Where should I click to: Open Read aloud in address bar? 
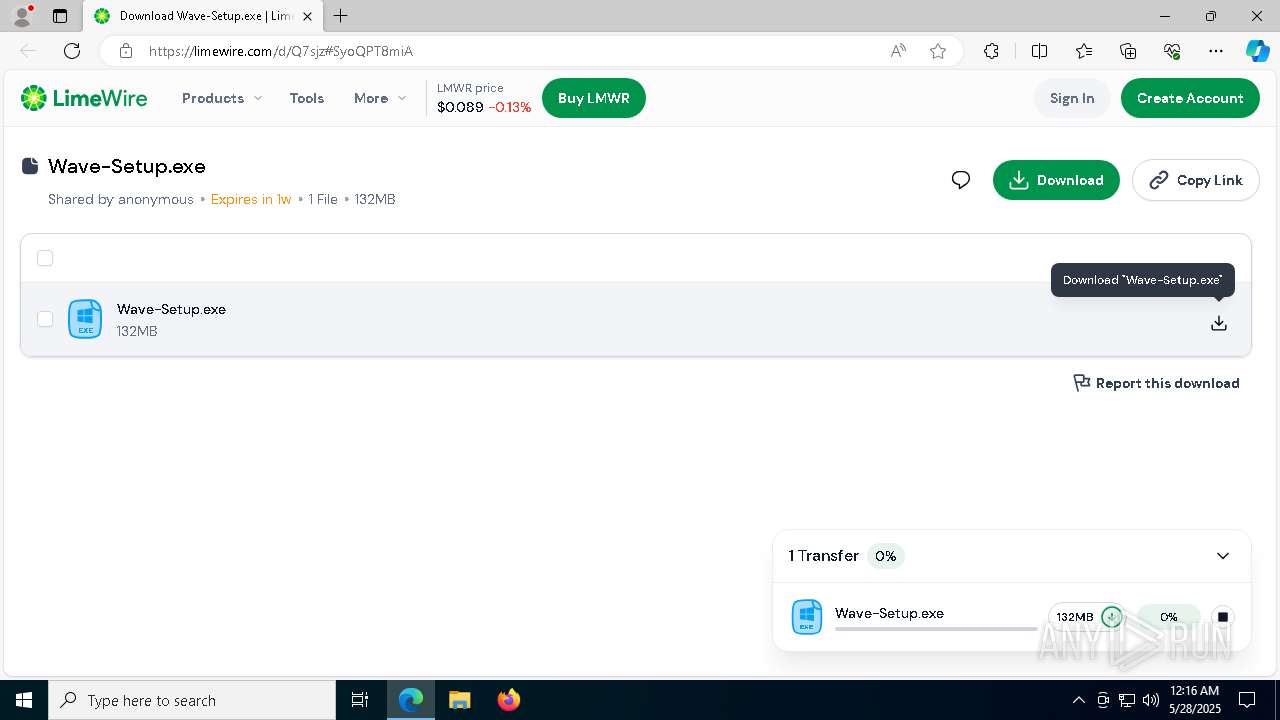pyautogui.click(x=898, y=51)
